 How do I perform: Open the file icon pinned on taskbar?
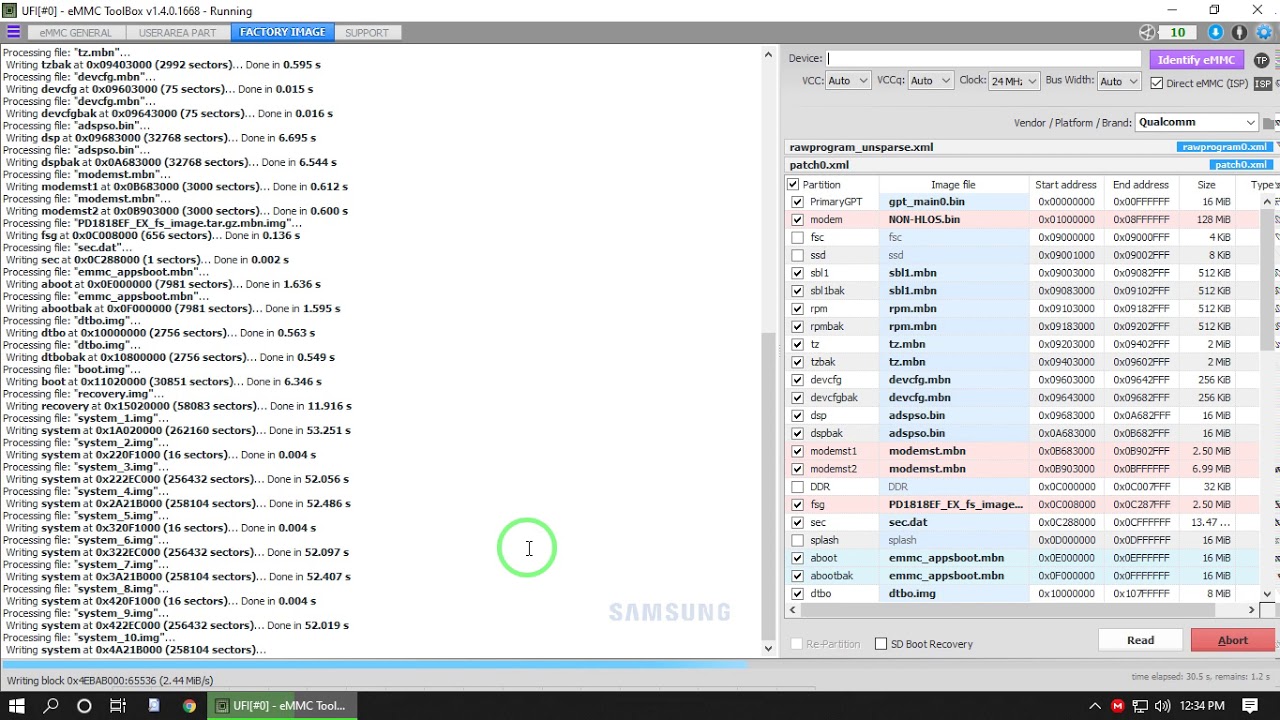(154, 706)
